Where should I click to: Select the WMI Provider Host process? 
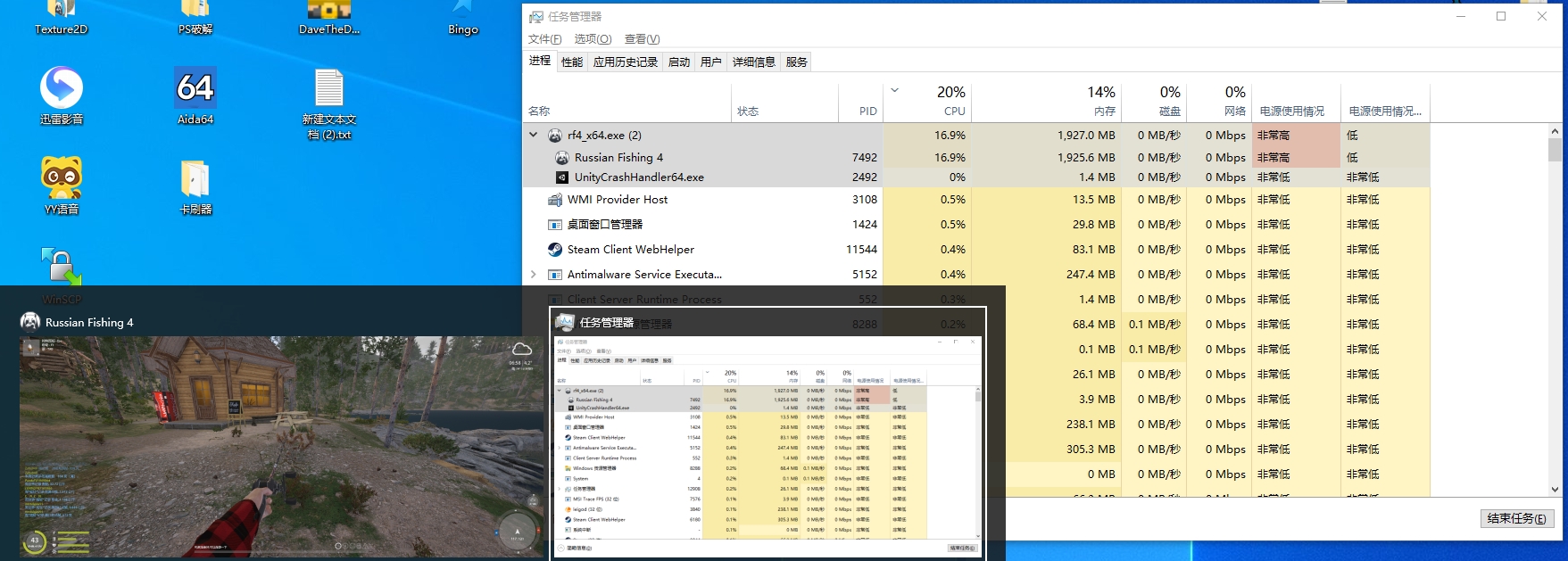coord(976,200)
